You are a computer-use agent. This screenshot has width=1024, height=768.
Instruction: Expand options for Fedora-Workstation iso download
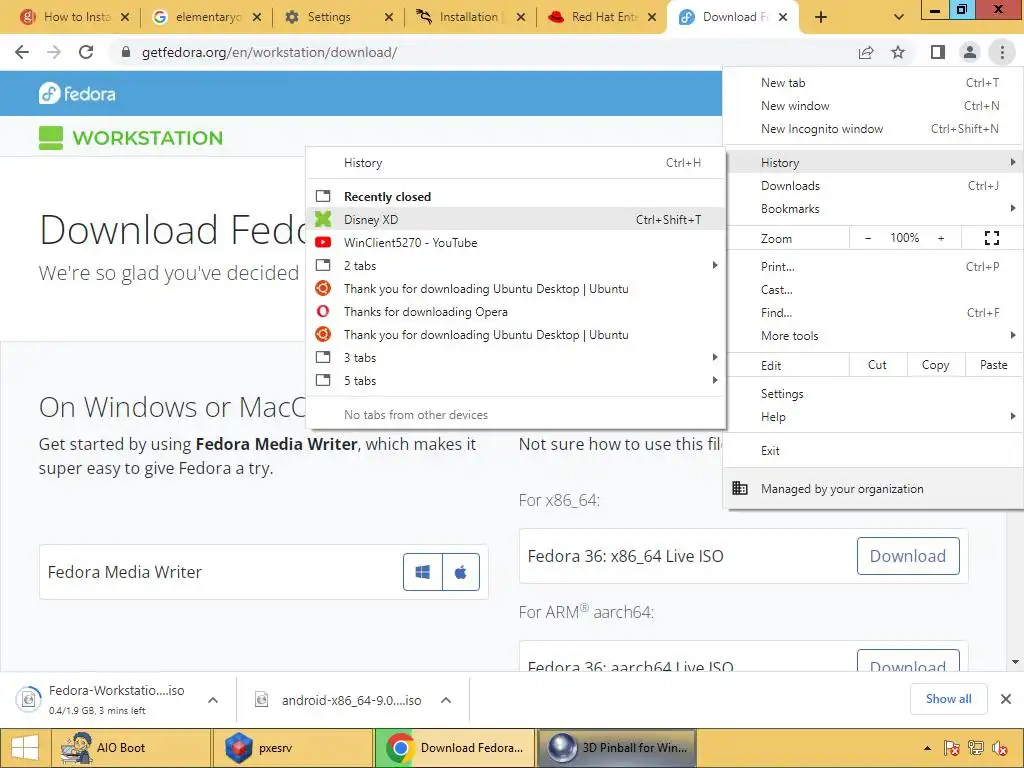point(213,700)
